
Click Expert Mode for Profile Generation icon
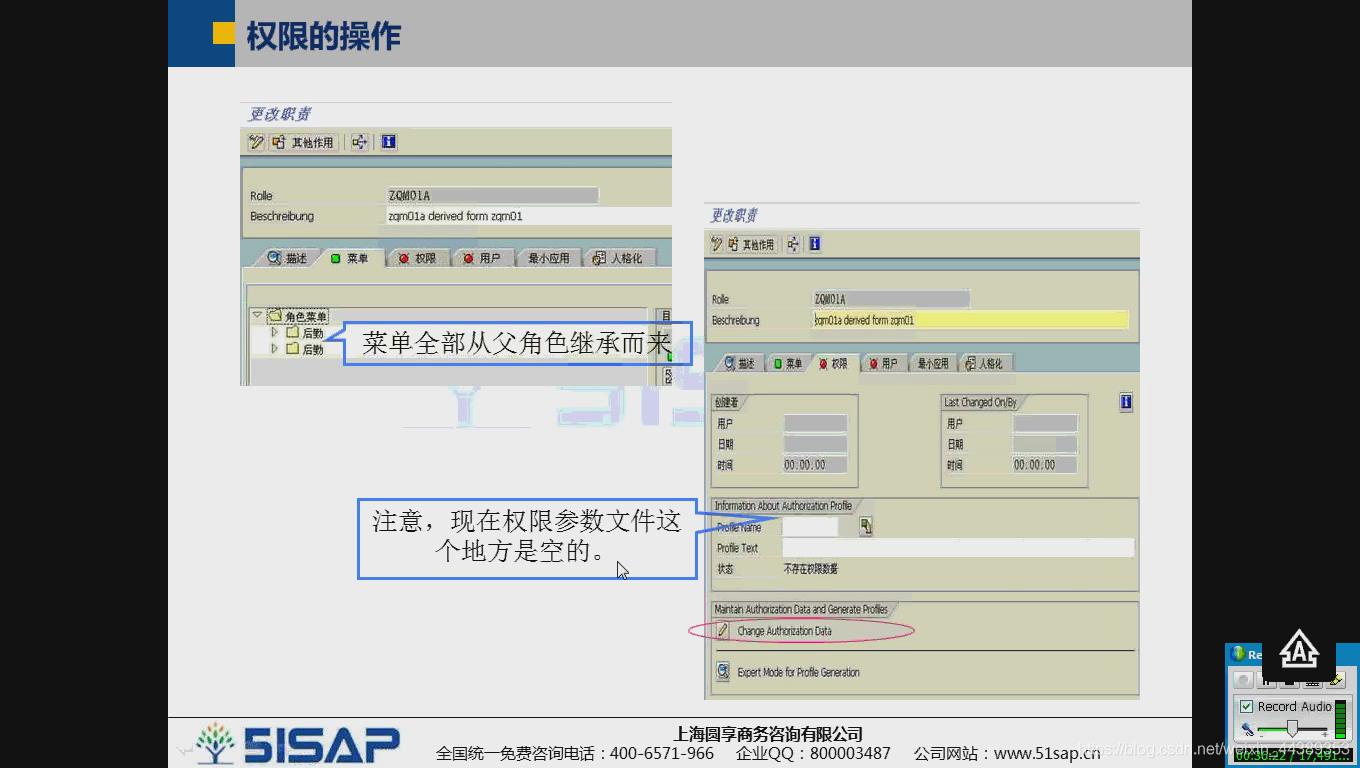pos(722,672)
